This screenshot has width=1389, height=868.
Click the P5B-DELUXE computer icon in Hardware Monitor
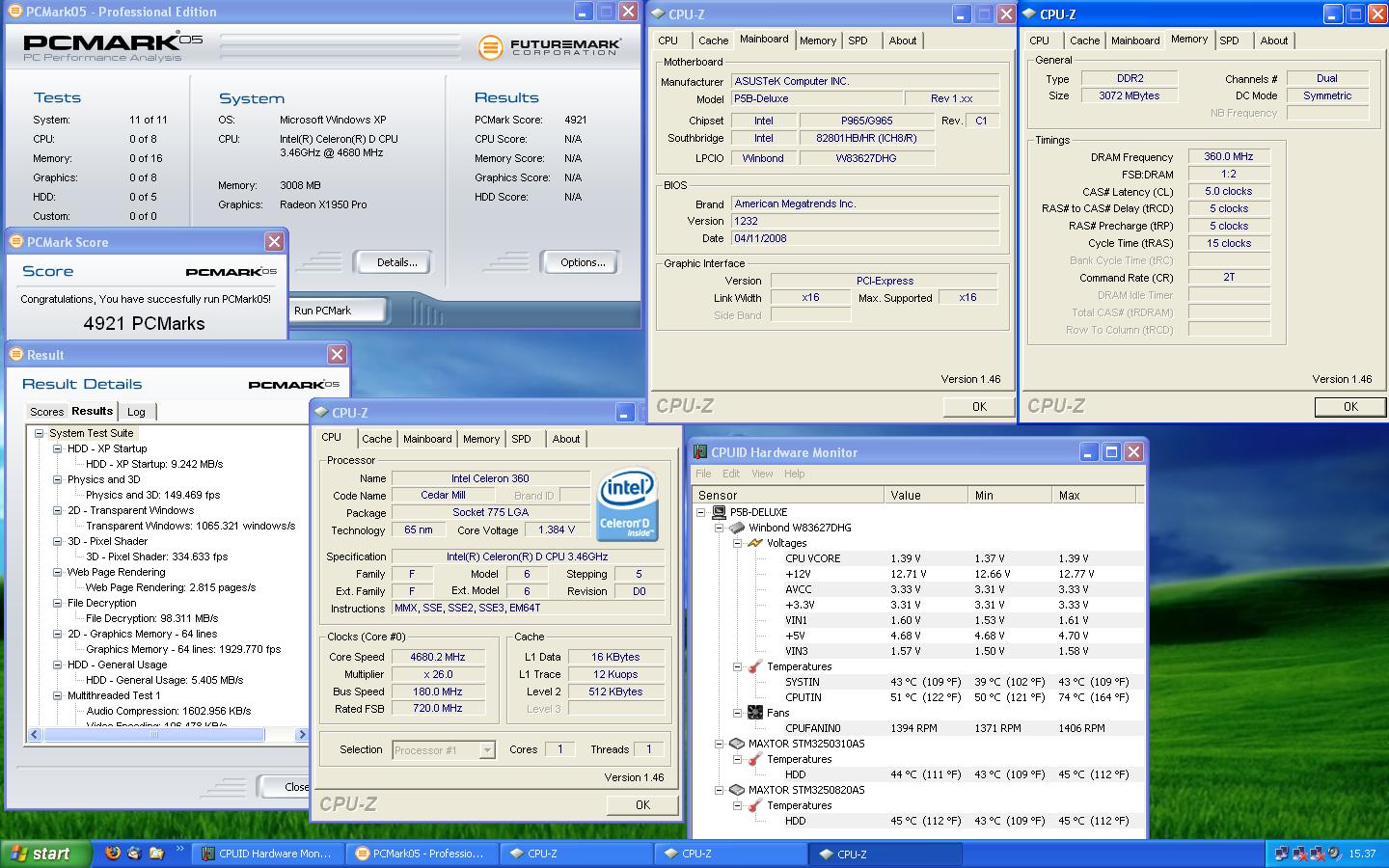click(x=720, y=512)
